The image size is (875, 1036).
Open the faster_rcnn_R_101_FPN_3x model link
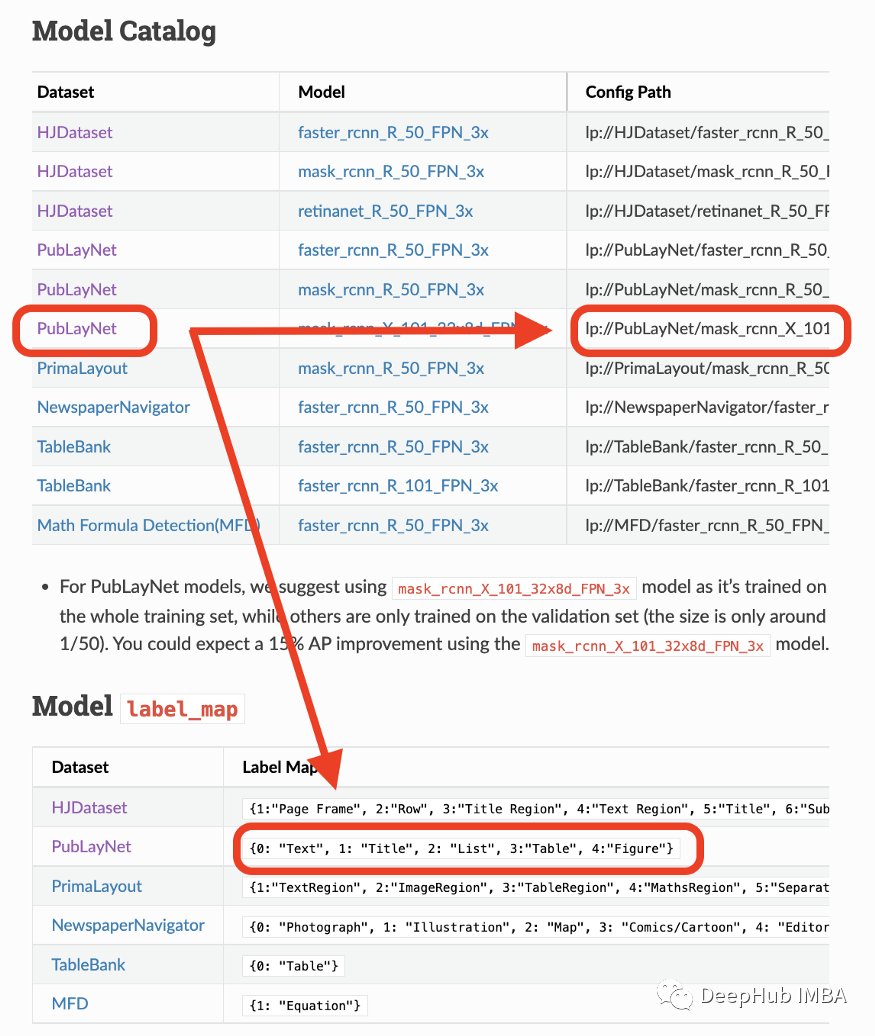click(398, 486)
